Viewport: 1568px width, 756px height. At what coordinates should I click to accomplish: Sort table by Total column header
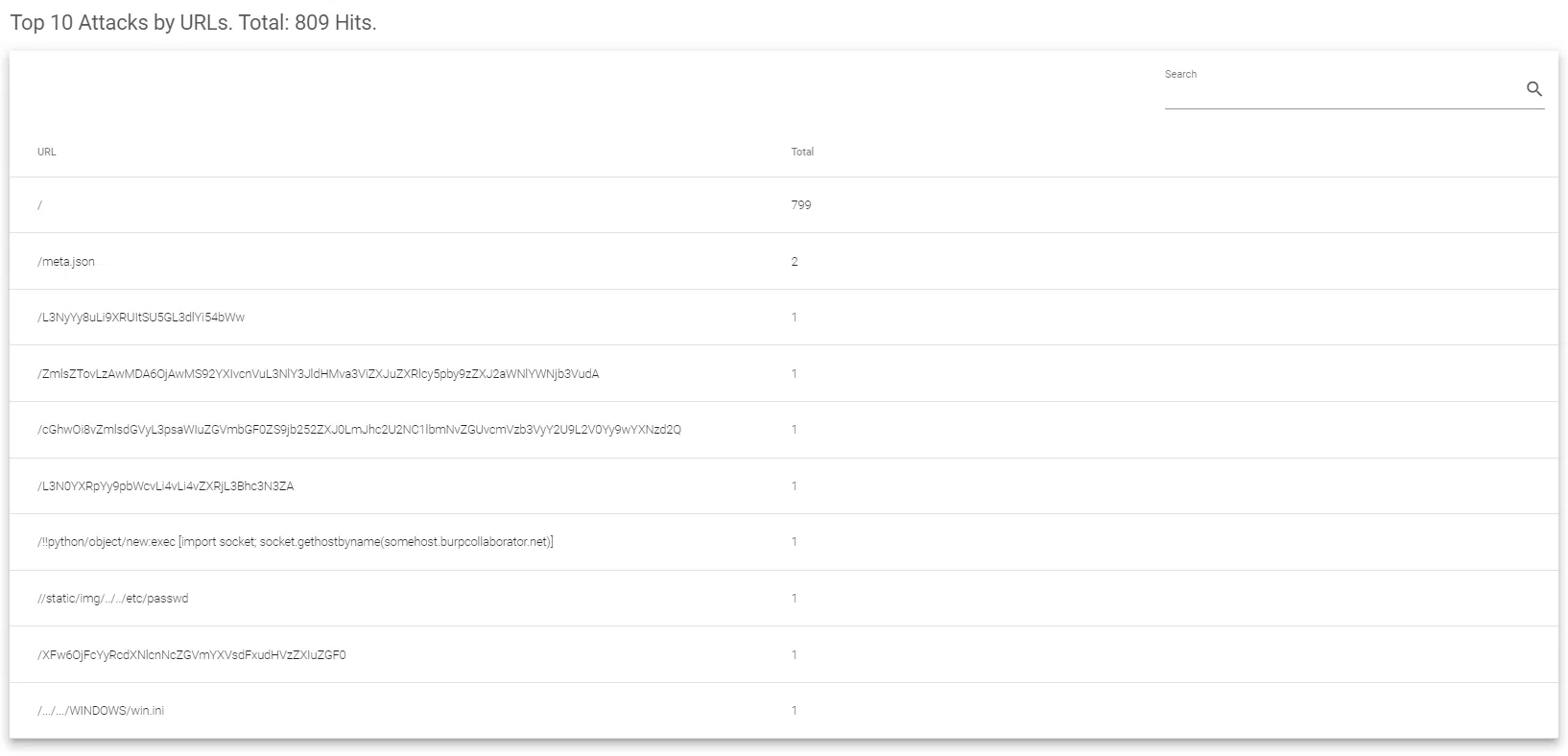(802, 152)
